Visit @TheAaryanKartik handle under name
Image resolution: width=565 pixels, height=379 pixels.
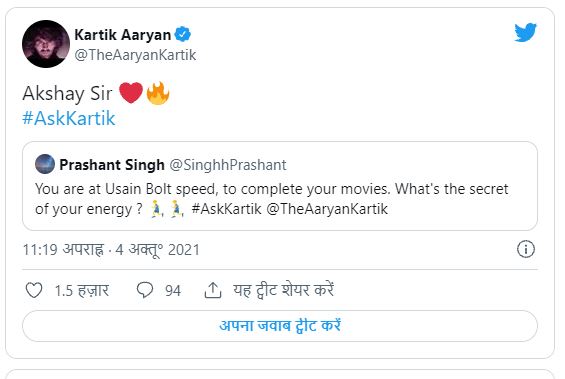(135, 55)
